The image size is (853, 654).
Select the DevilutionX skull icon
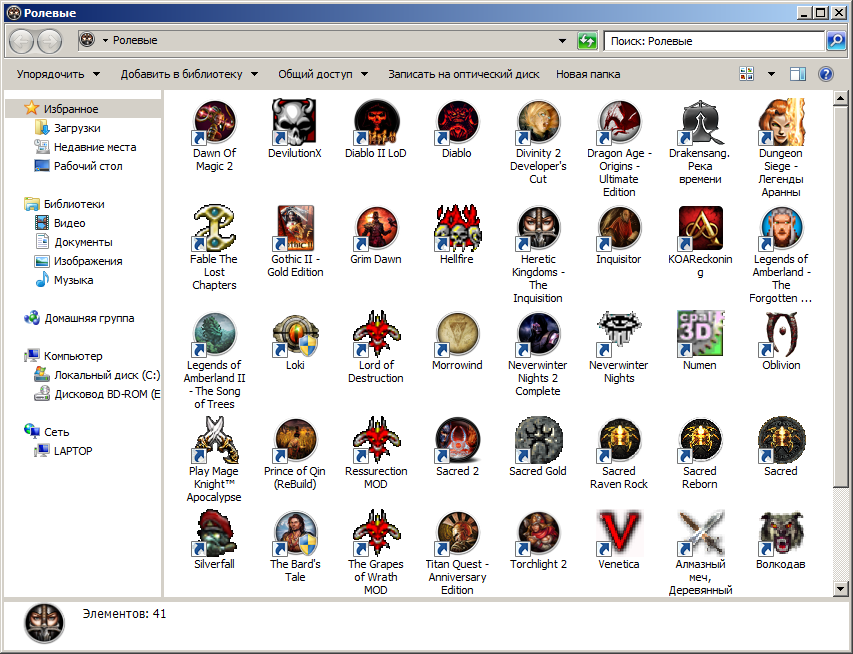[x=294, y=122]
